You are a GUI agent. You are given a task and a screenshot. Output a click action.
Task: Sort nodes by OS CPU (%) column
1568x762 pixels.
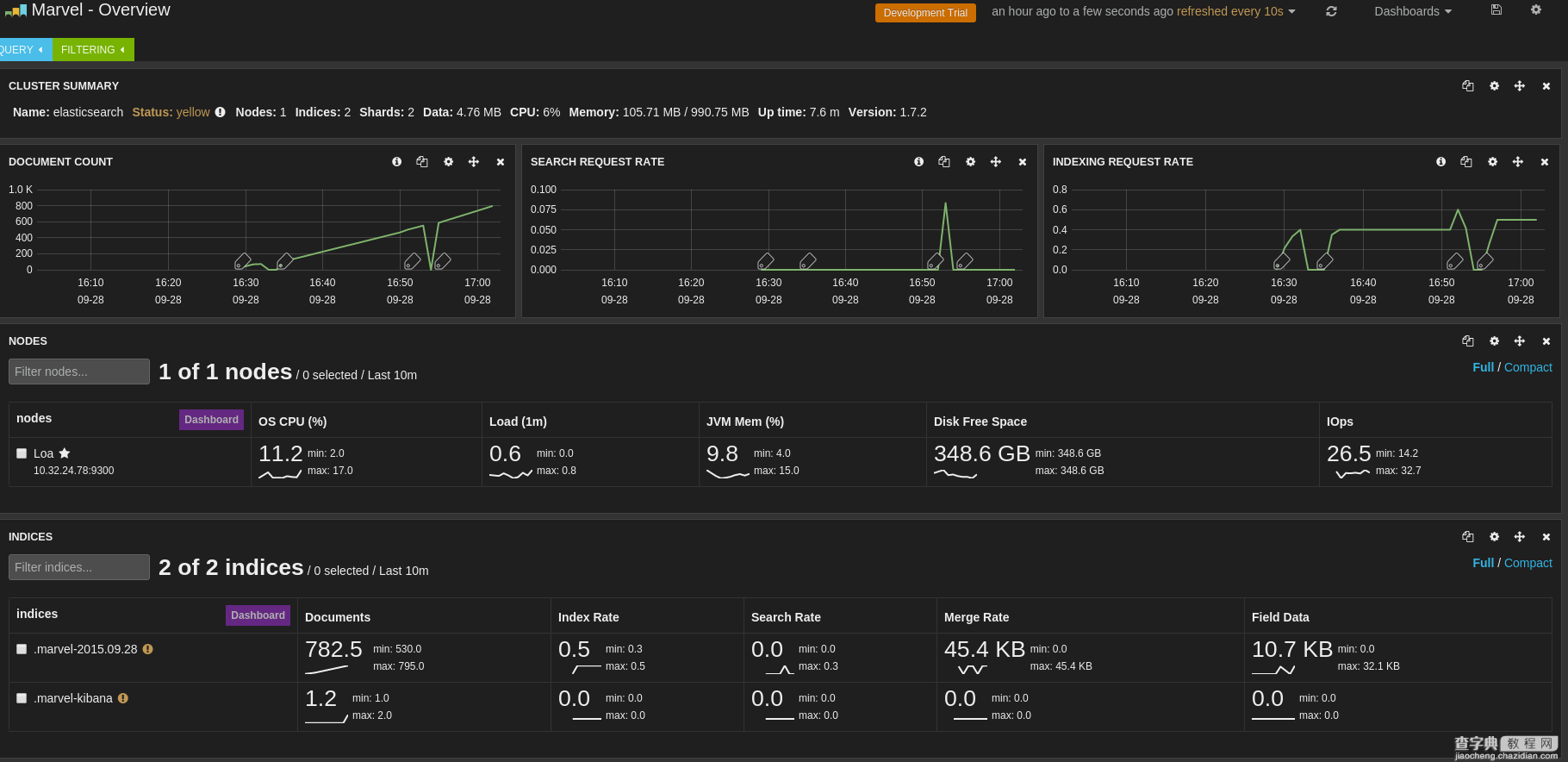[292, 422]
